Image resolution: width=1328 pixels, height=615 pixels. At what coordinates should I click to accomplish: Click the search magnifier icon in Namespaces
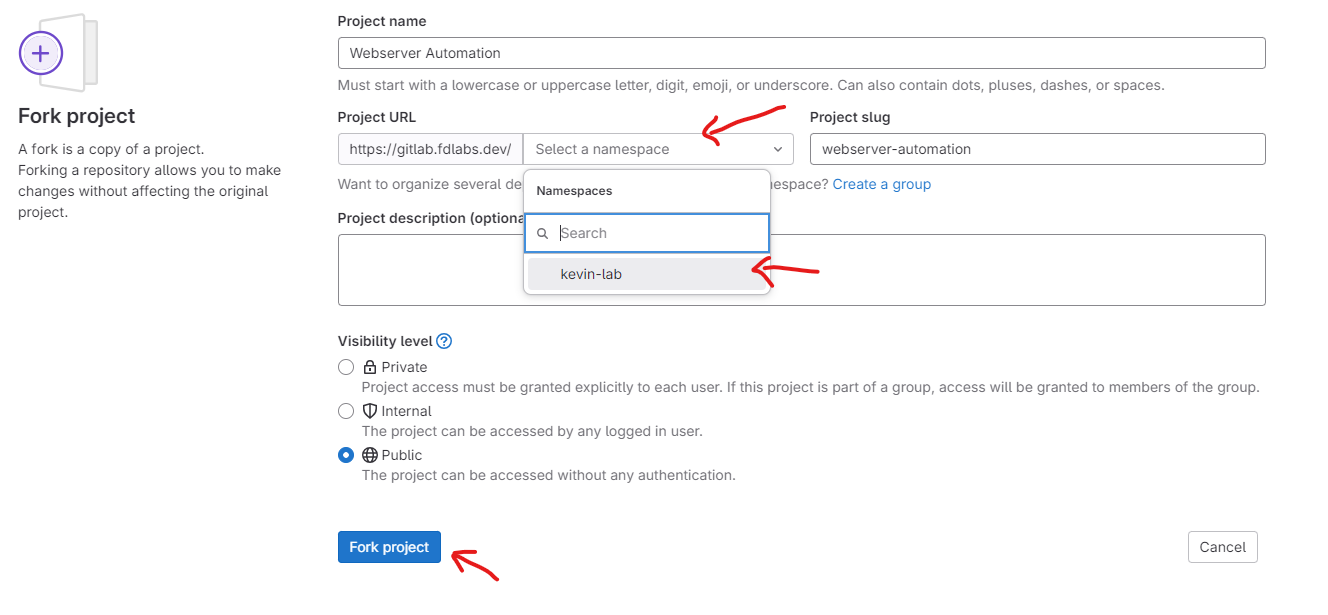click(543, 233)
